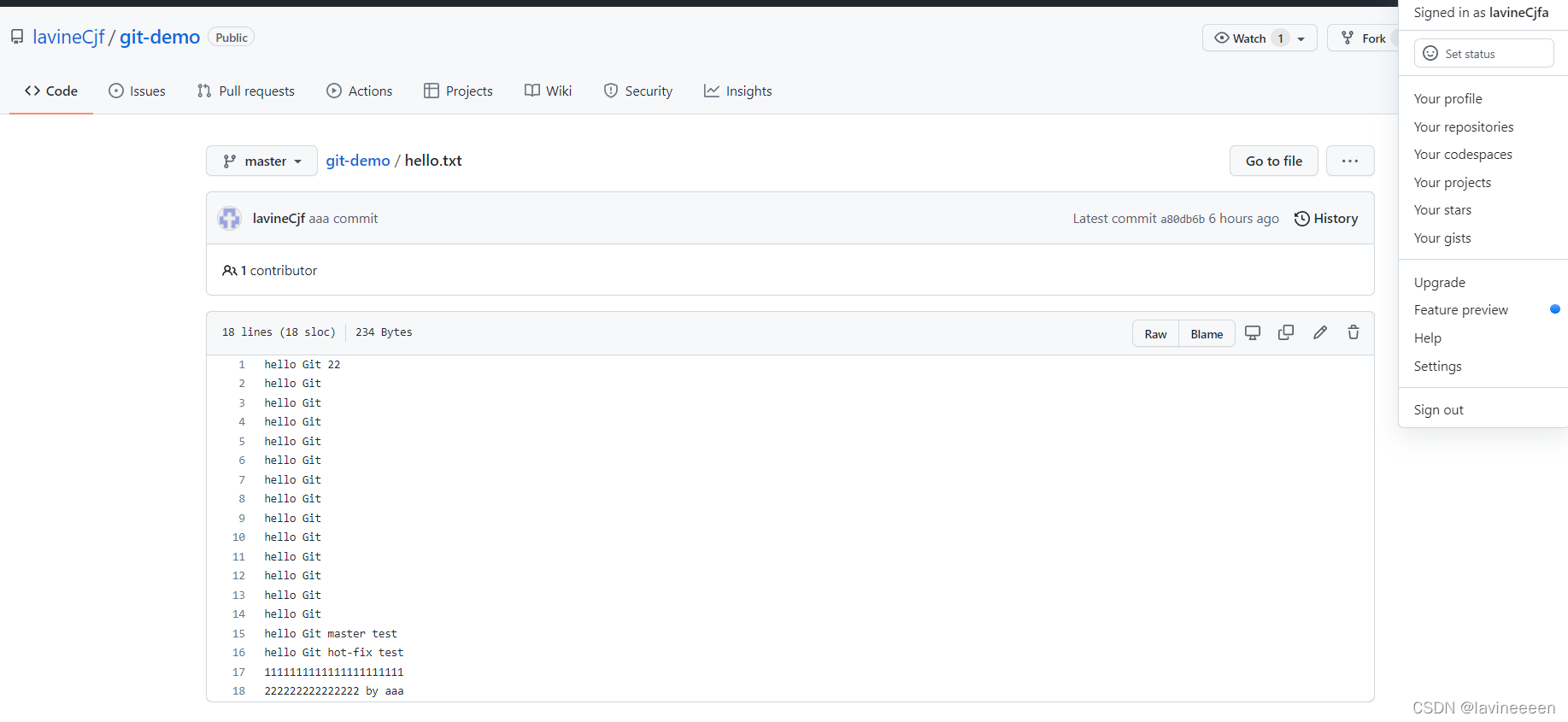Open the lavineCjf owner link

(x=68, y=37)
